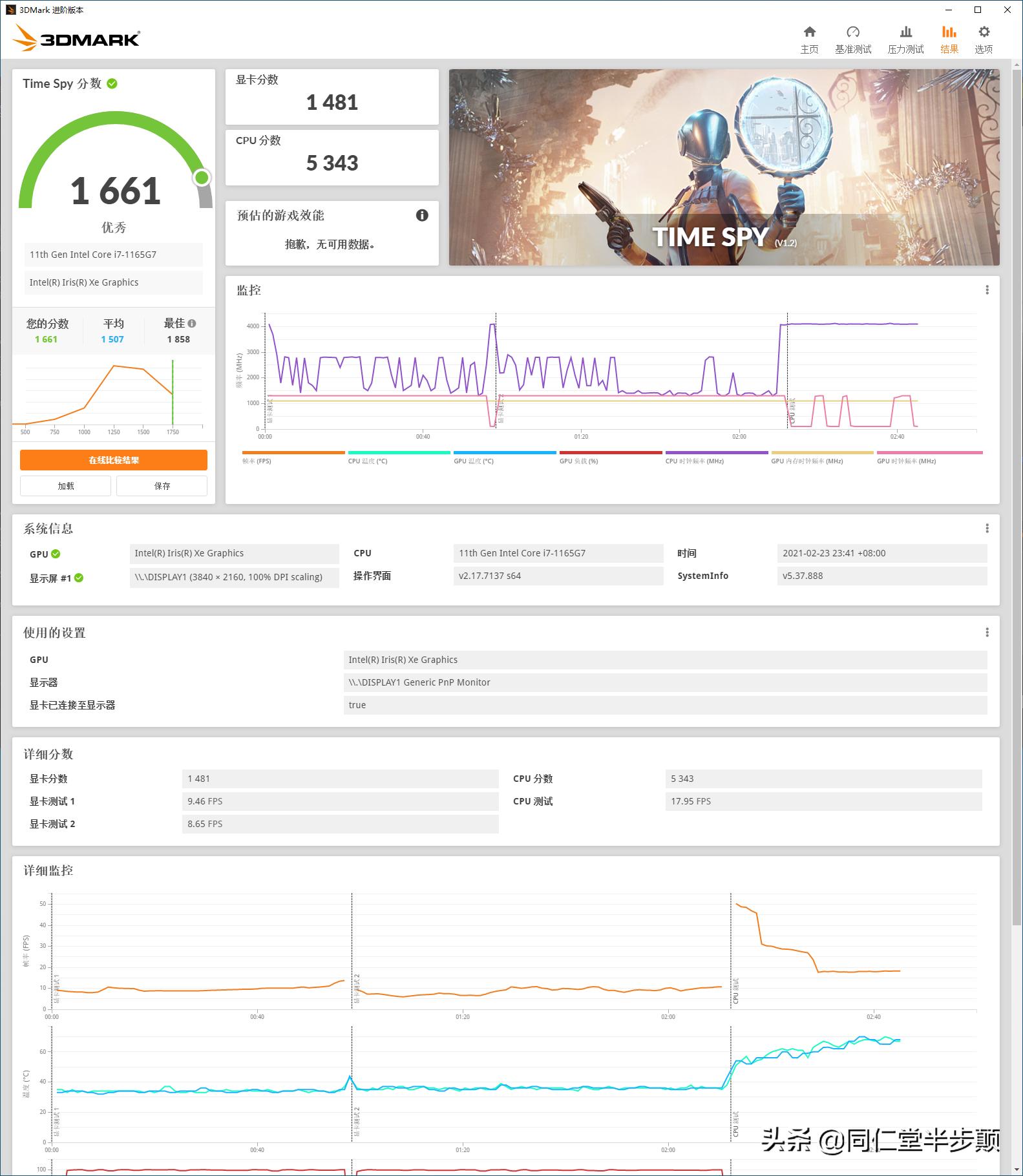Open the 监控 panel three-dot menu
1023x1176 pixels.
[987, 290]
